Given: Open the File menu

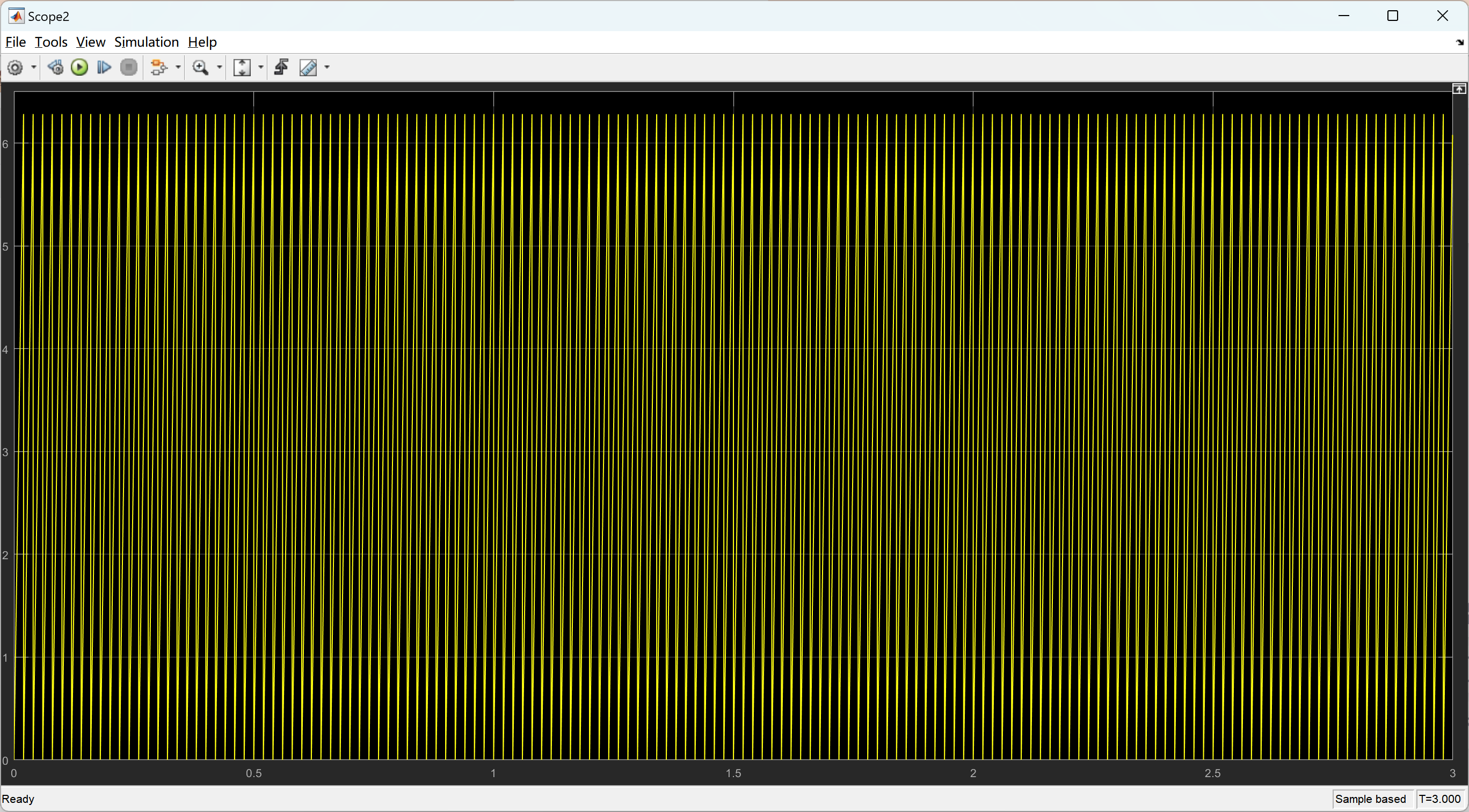Looking at the screenshot, I should point(16,42).
